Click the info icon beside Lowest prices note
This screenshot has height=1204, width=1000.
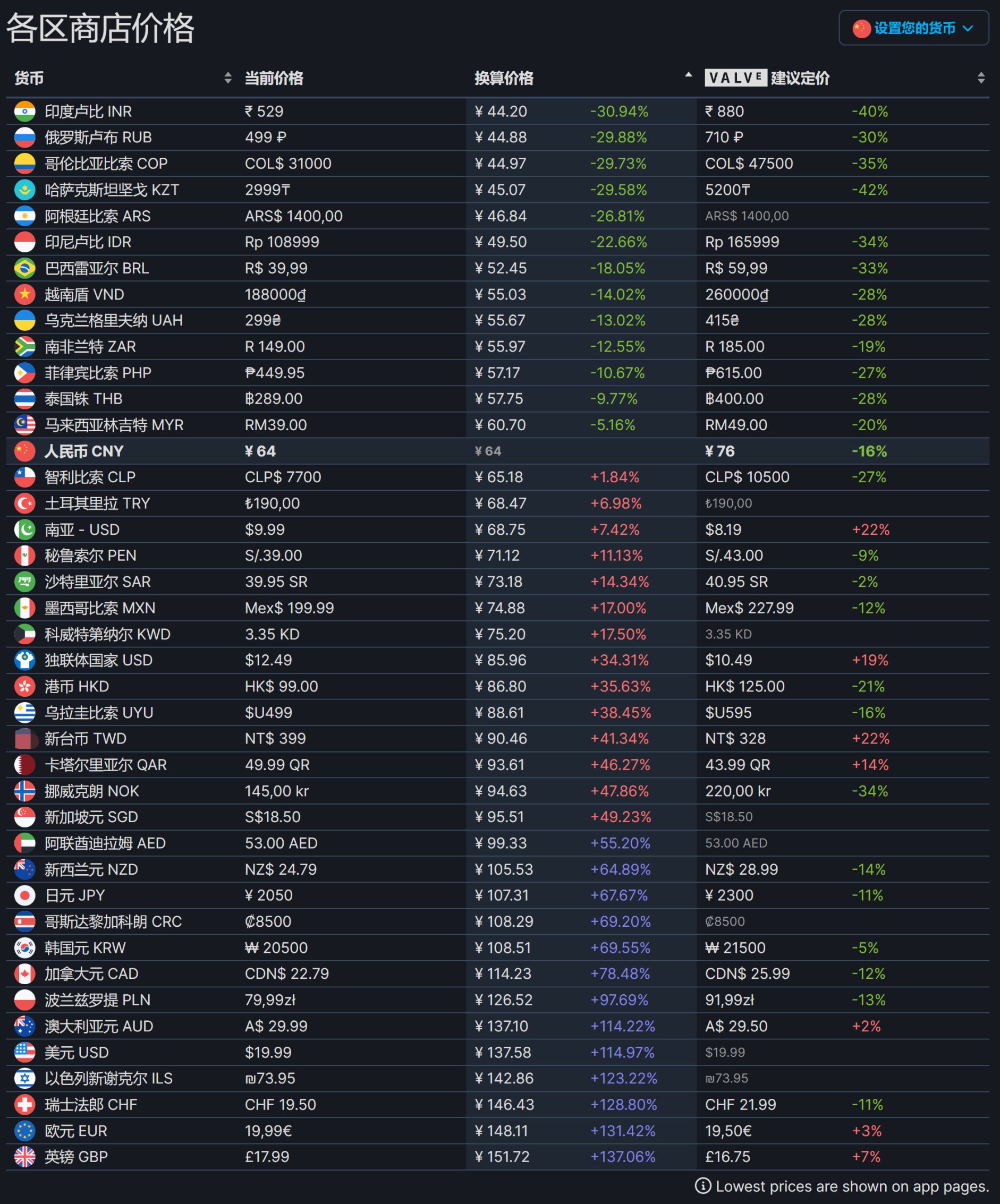703,1185
